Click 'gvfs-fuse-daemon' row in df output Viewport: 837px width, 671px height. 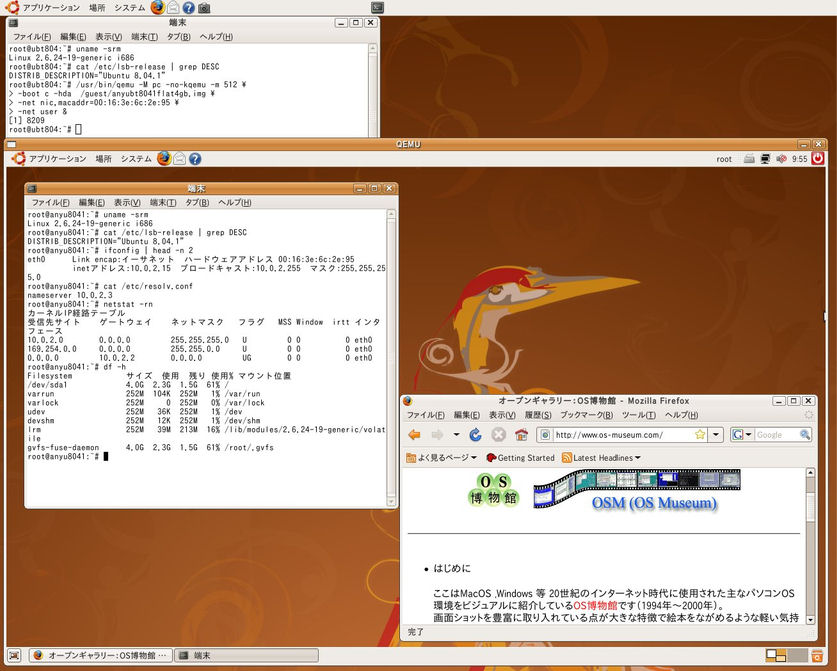151,447
